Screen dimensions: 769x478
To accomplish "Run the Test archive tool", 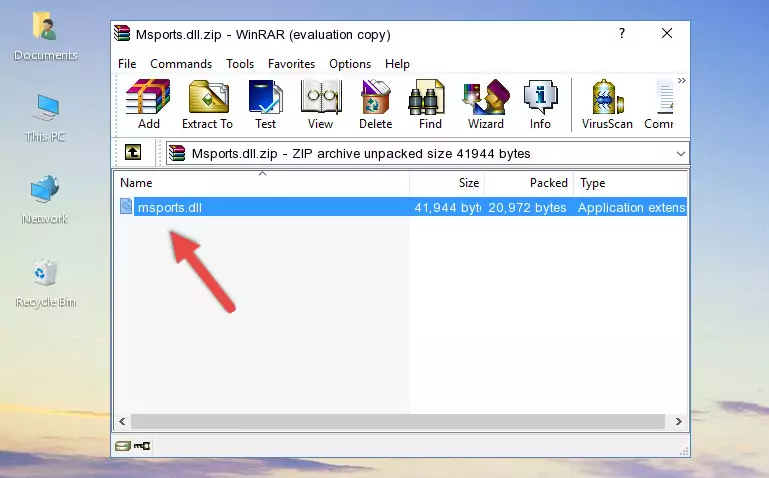I will (265, 104).
